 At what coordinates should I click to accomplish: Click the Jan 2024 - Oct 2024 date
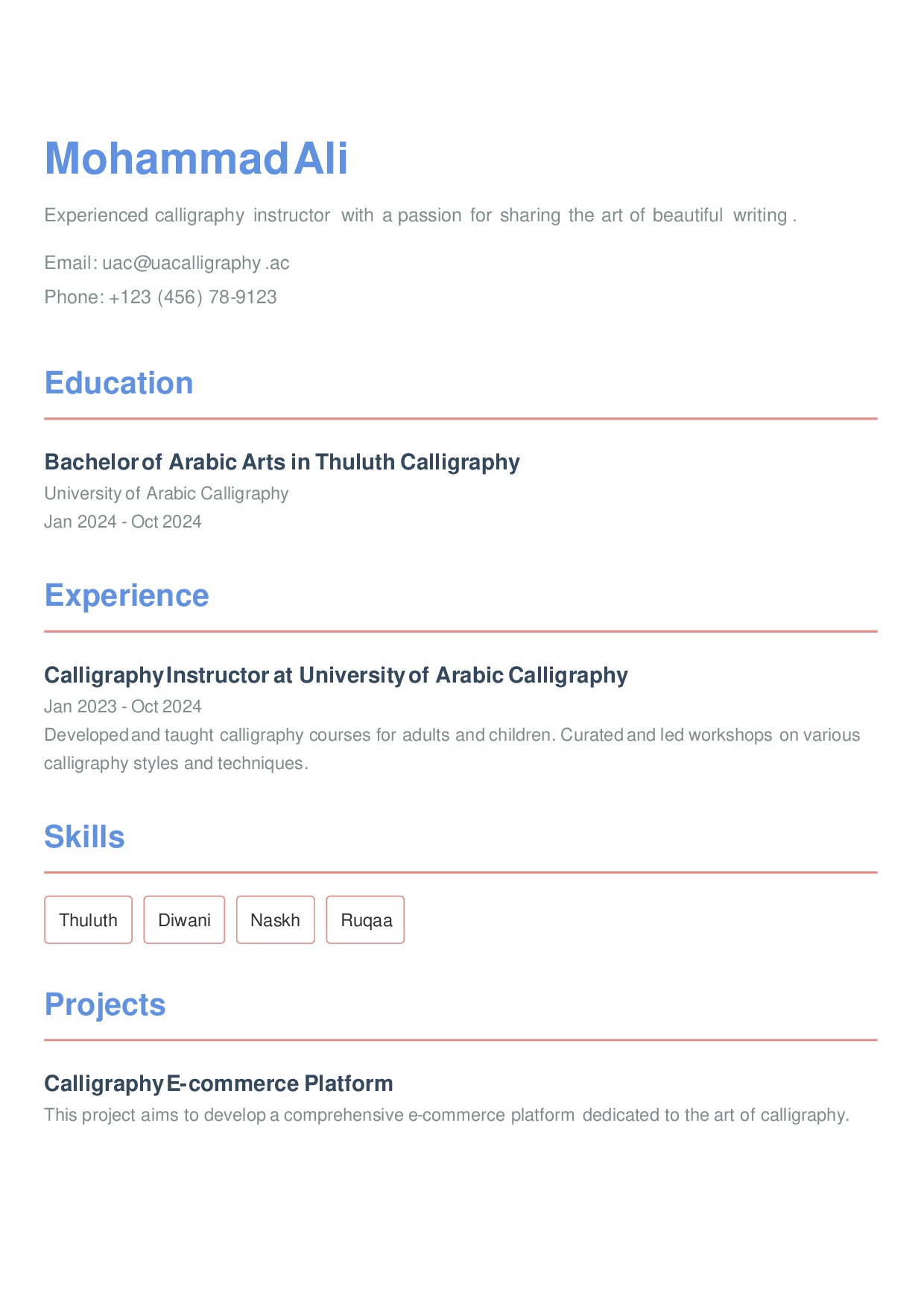click(123, 522)
